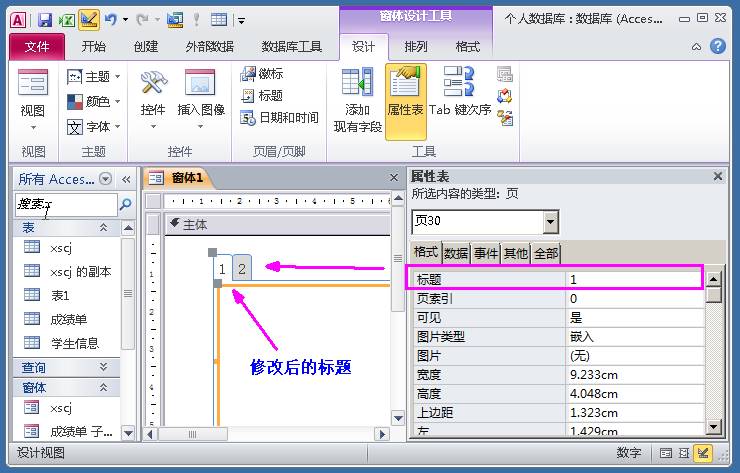Open the 所有 Access navigation pane dropdown
The width and height of the screenshot is (740, 473).
point(106,179)
